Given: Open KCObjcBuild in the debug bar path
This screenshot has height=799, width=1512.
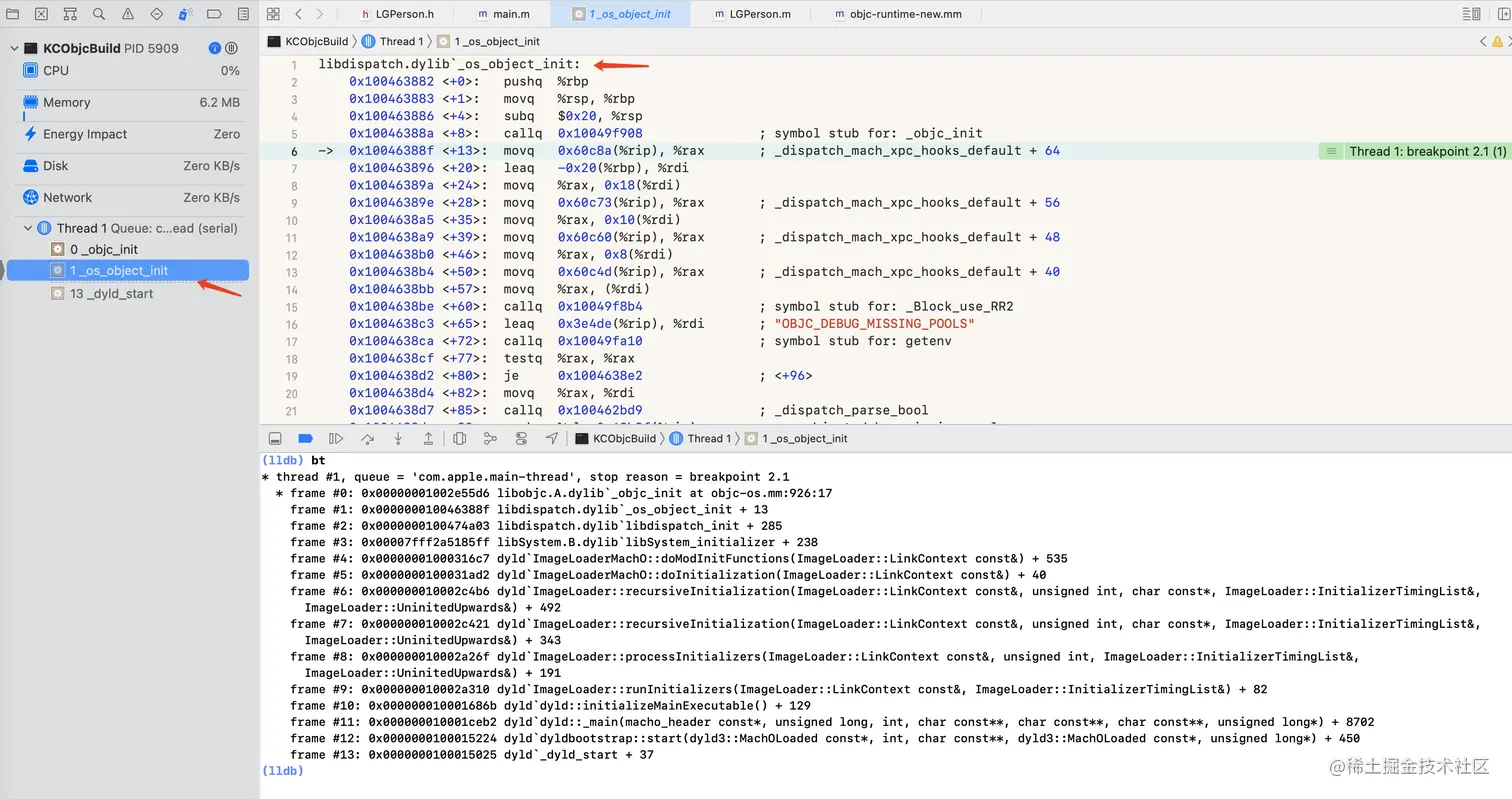Looking at the screenshot, I should click(616, 438).
